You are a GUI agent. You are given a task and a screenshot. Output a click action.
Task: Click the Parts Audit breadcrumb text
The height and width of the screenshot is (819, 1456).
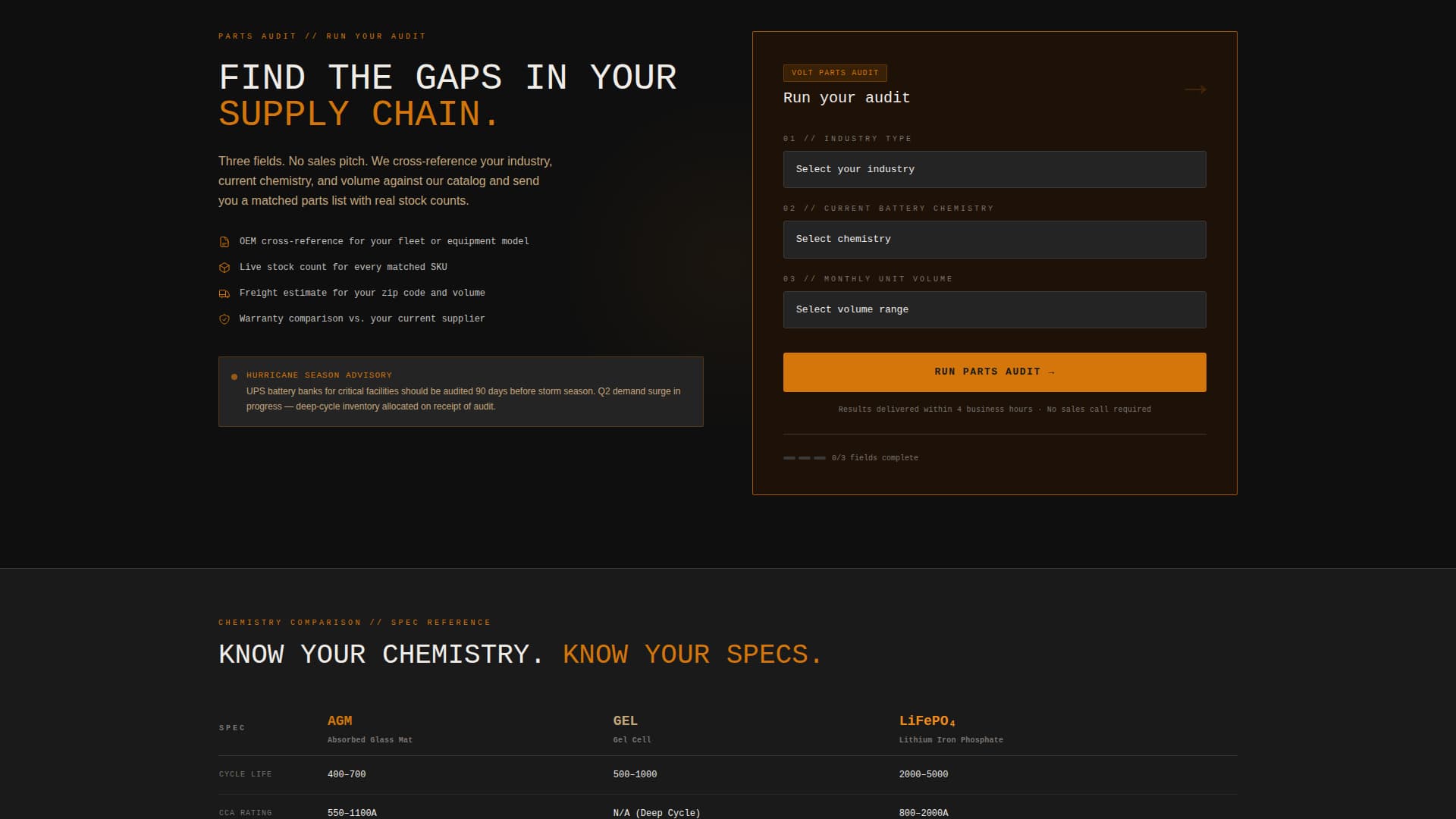[x=258, y=36]
